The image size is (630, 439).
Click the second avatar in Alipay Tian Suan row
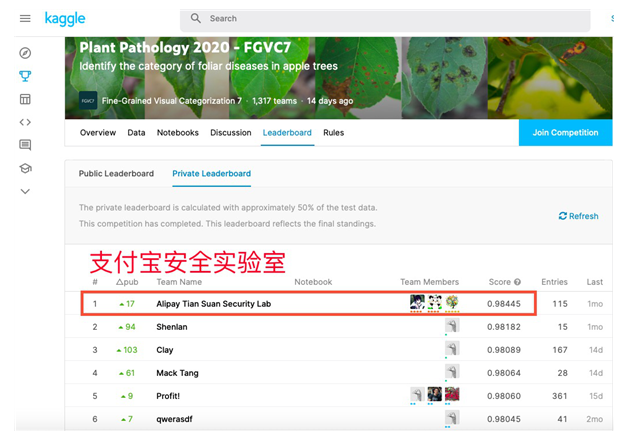pos(434,302)
